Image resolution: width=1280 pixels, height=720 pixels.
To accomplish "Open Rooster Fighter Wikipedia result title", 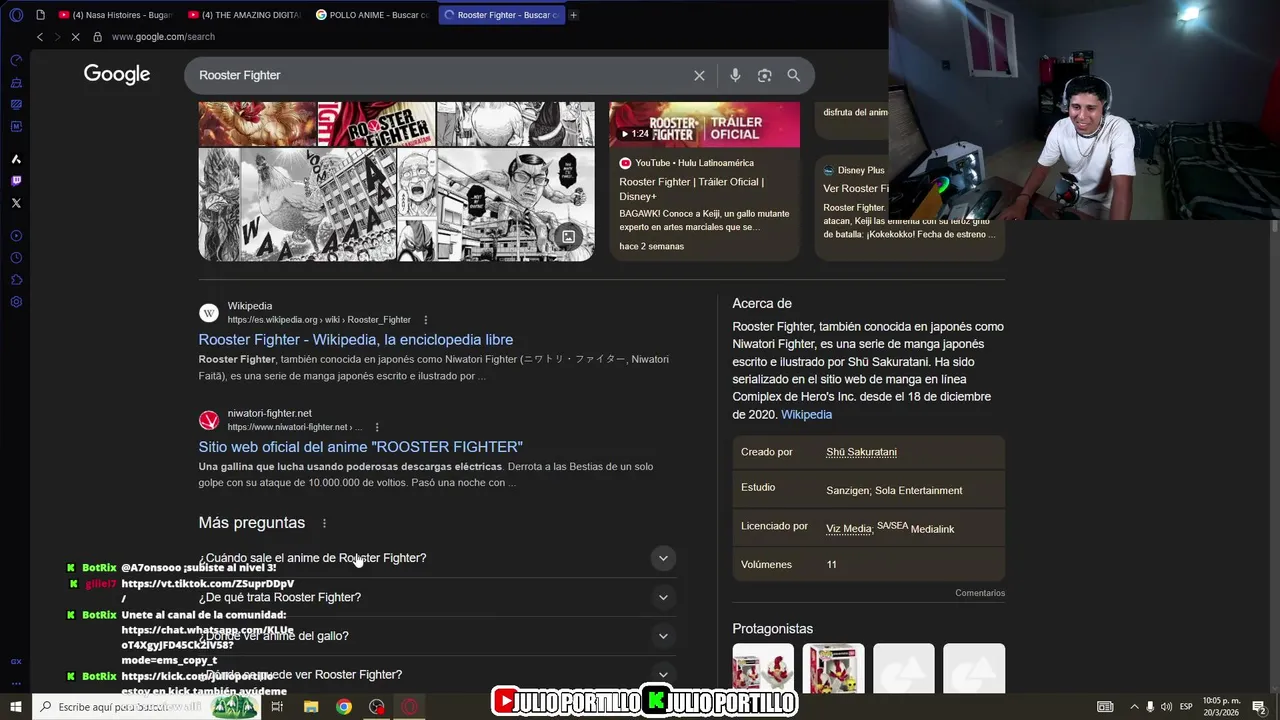I will tap(356, 340).
